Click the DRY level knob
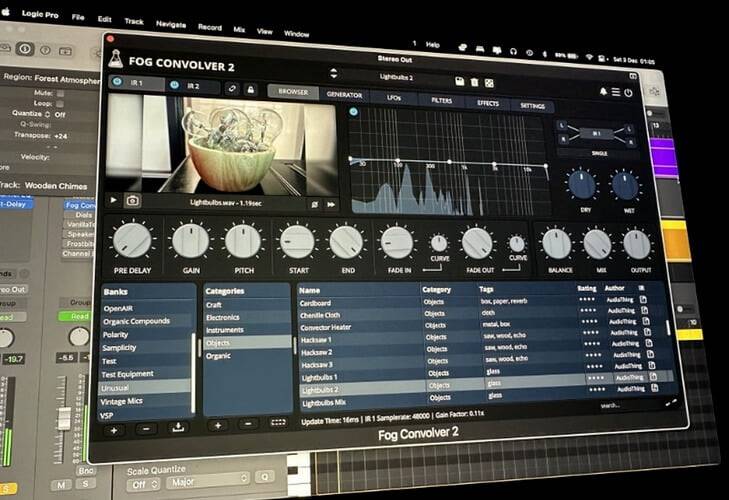 [x=582, y=185]
